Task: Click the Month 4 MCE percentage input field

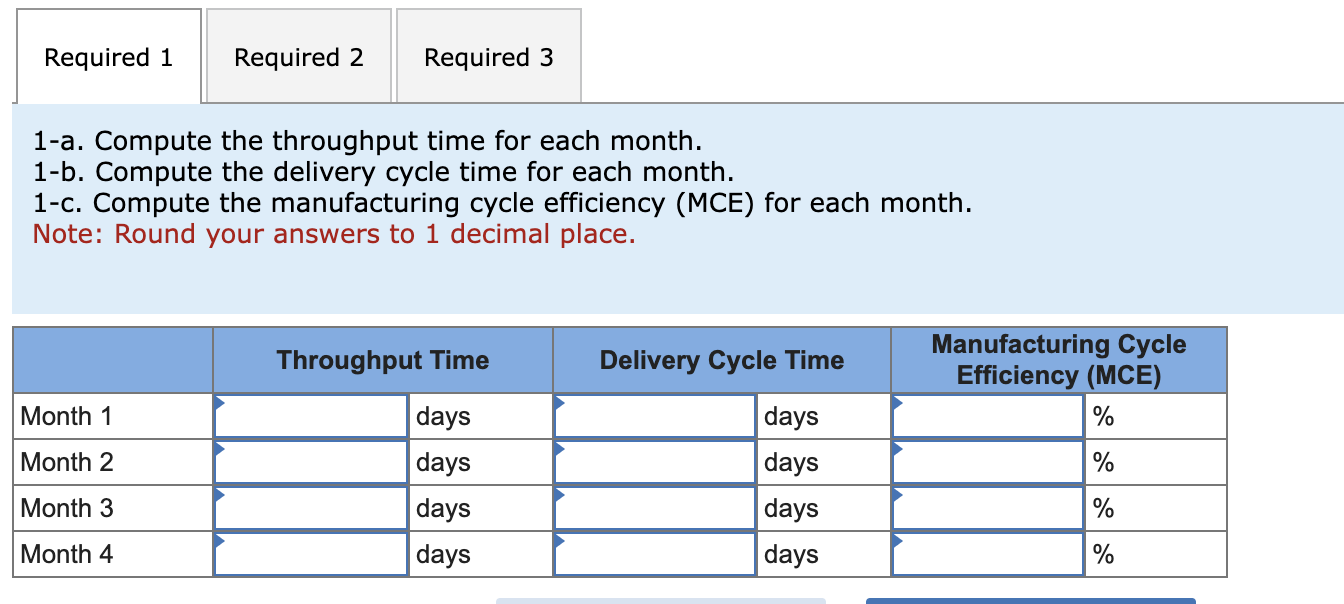Action: click(987, 553)
